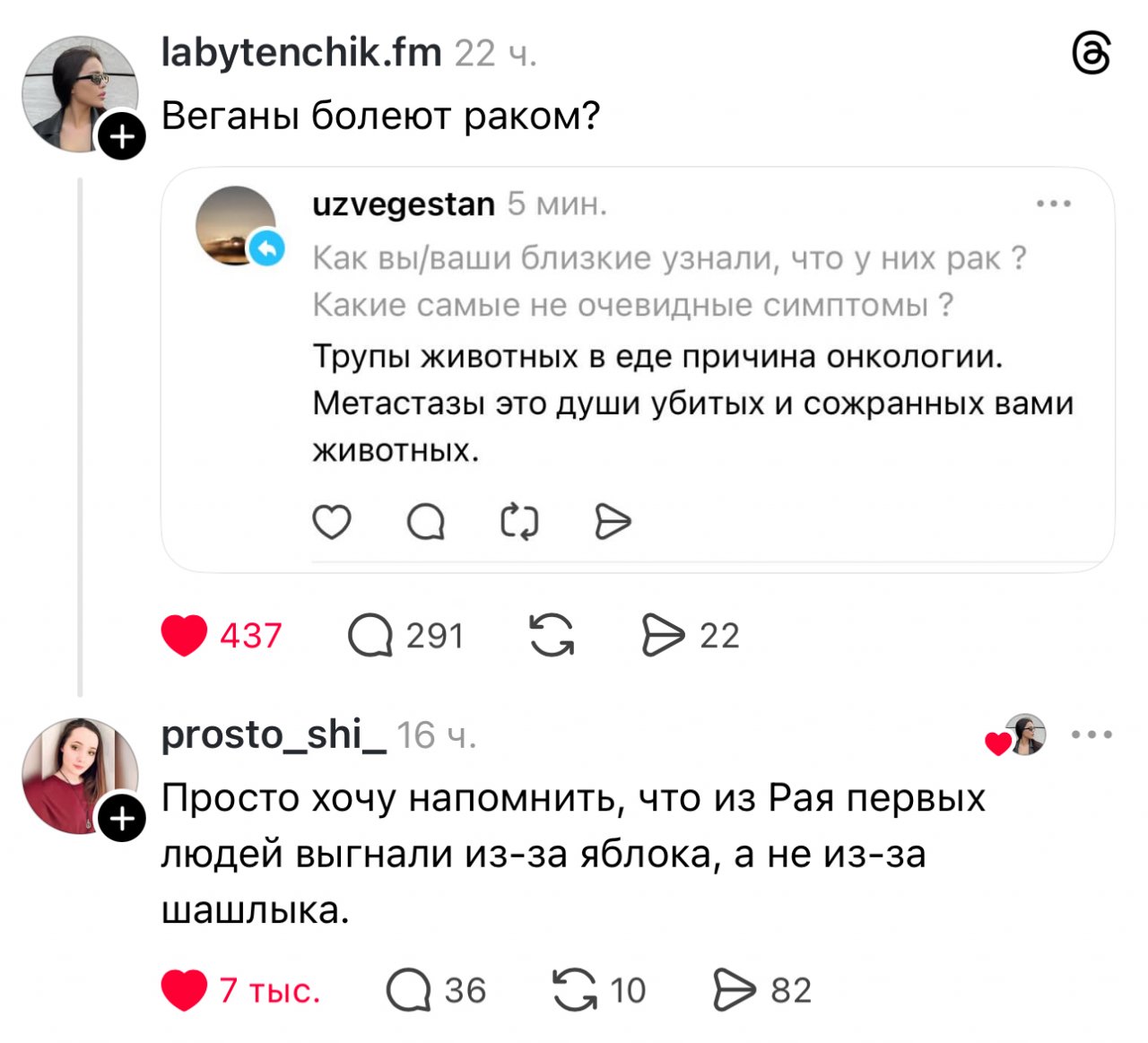Screen dimensions: 1148x1043
Task: Send the quoted uzvegestan post
Action: [x=613, y=521]
